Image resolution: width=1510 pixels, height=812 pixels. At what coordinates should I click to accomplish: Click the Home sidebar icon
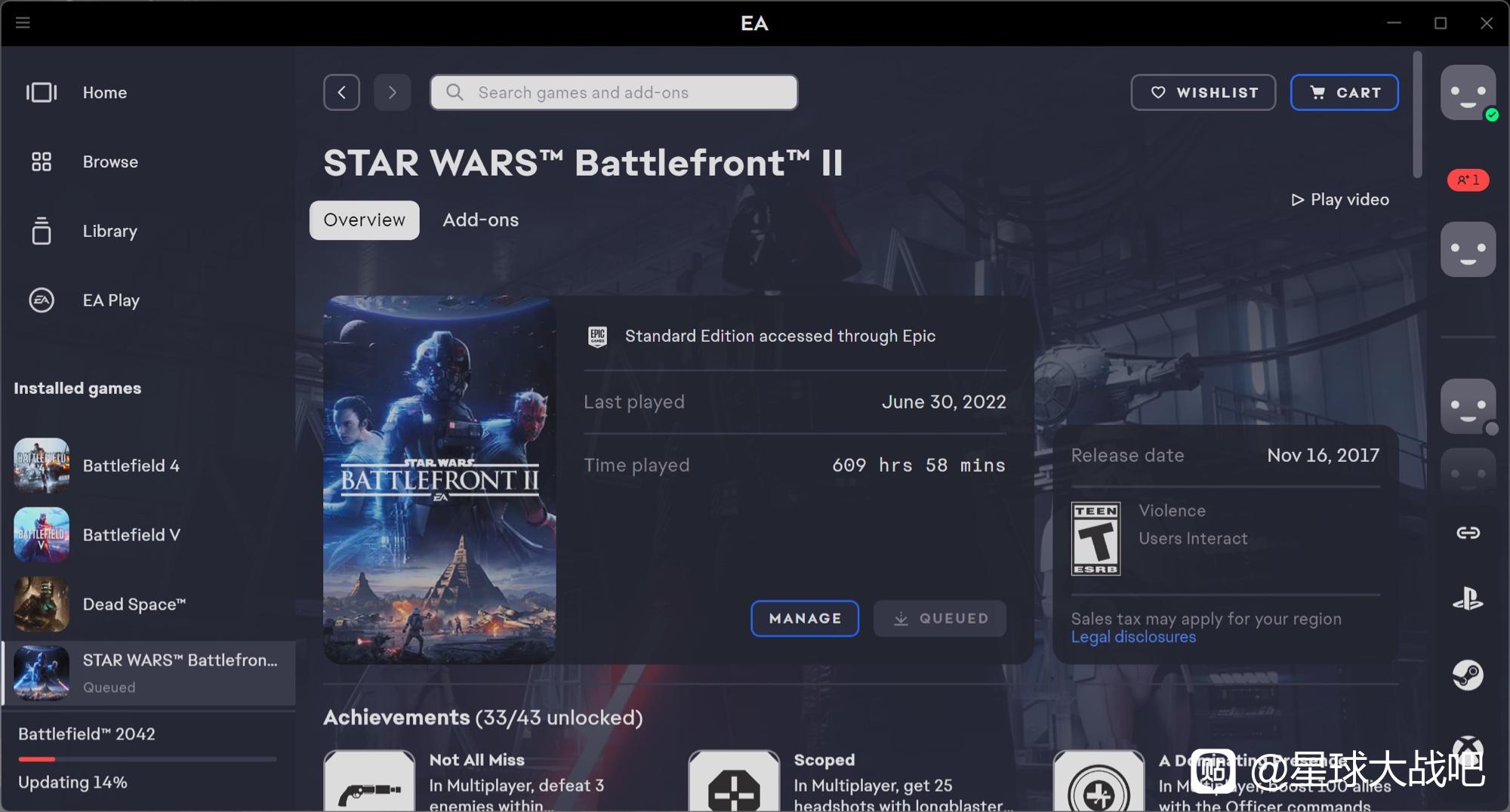coord(42,92)
